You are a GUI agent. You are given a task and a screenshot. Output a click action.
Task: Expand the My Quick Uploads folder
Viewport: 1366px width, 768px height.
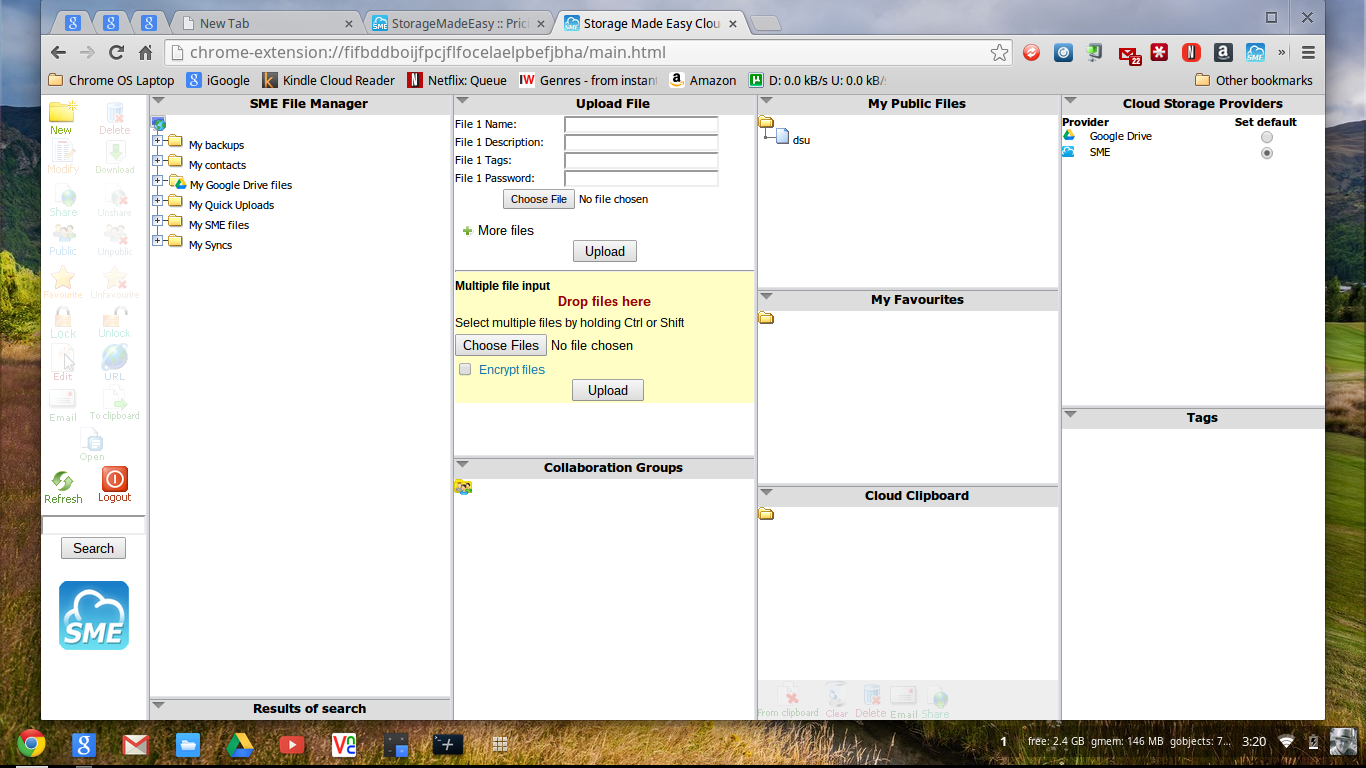click(x=158, y=200)
